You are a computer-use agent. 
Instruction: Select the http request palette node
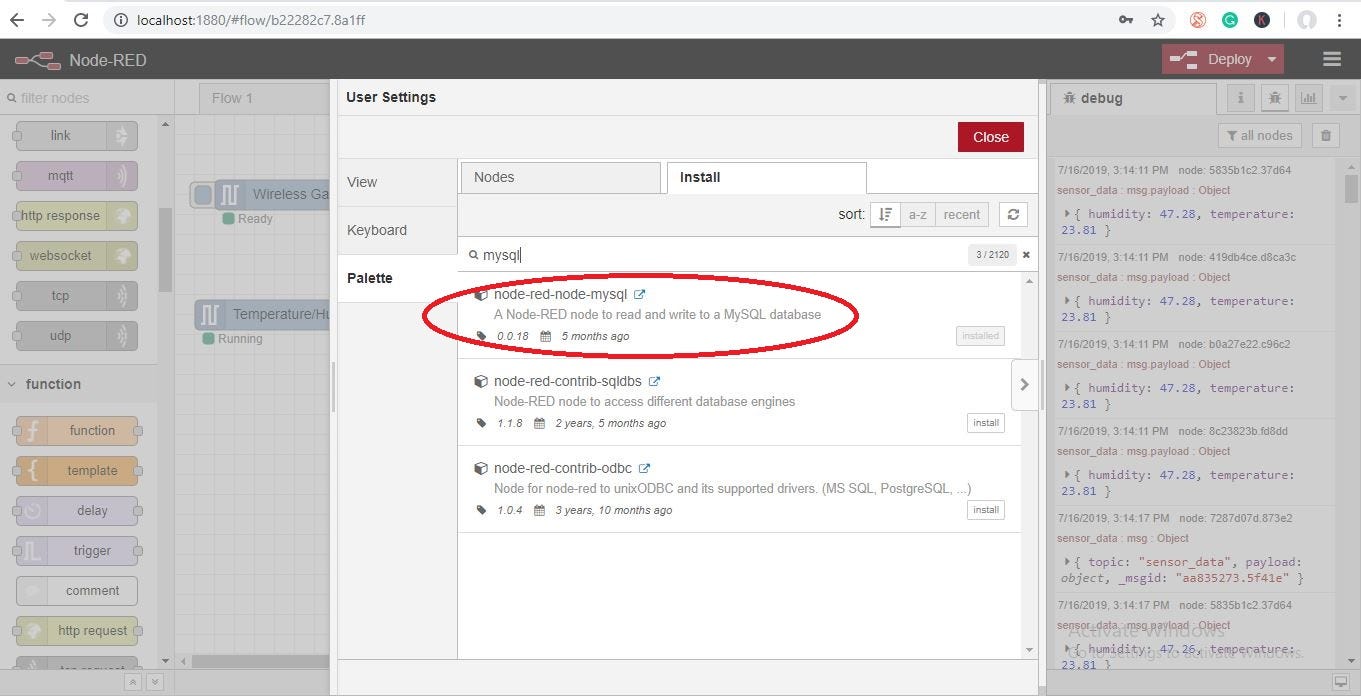click(77, 631)
